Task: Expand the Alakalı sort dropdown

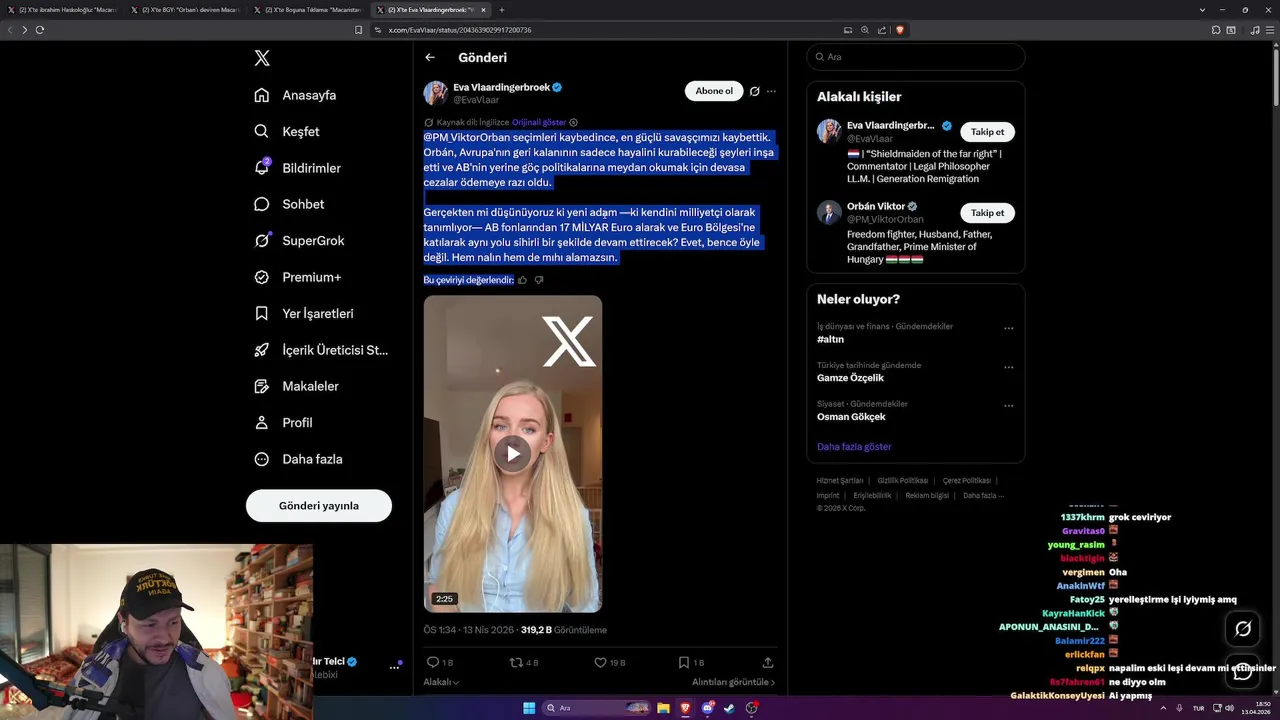Action: (441, 682)
